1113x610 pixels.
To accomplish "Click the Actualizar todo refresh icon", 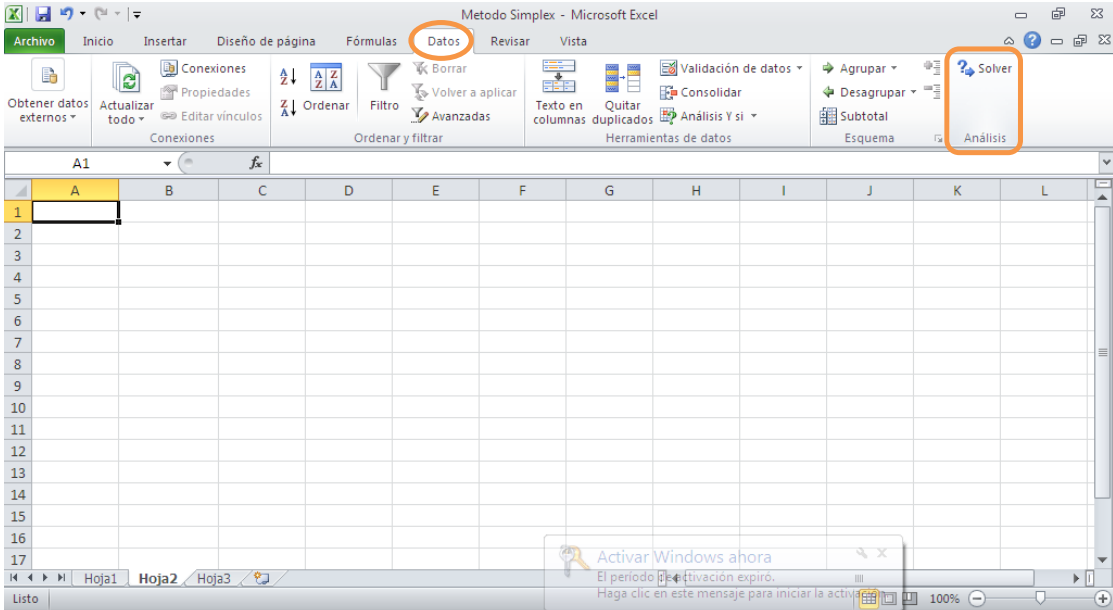I will pos(126,78).
